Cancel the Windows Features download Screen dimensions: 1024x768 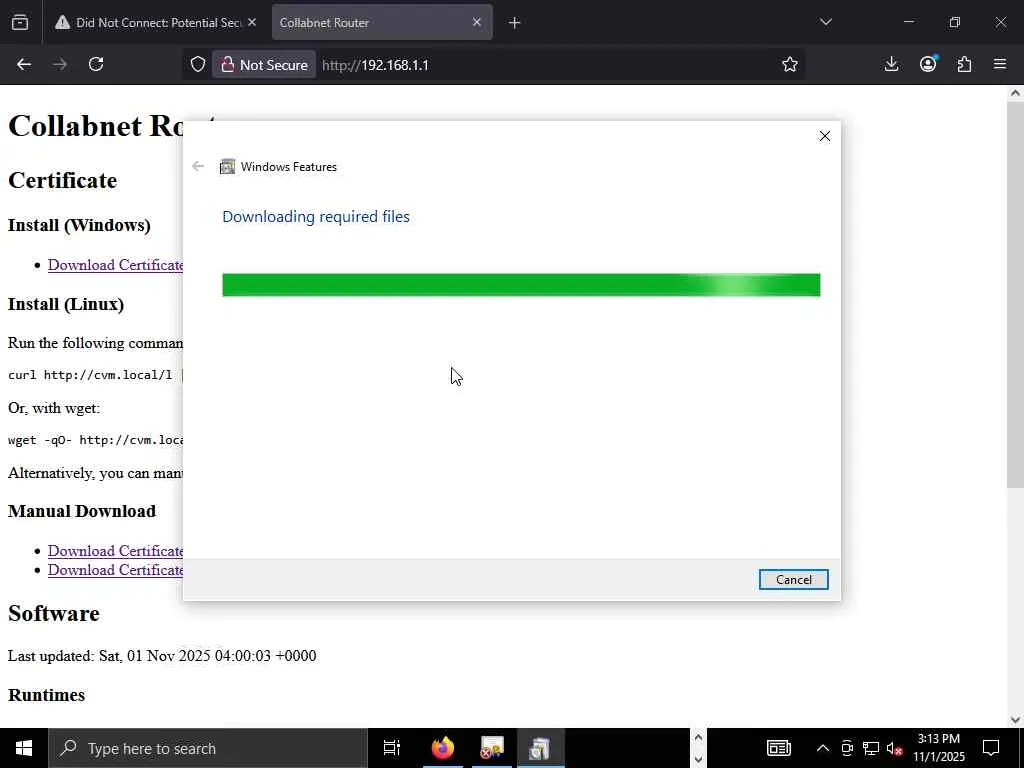[793, 579]
